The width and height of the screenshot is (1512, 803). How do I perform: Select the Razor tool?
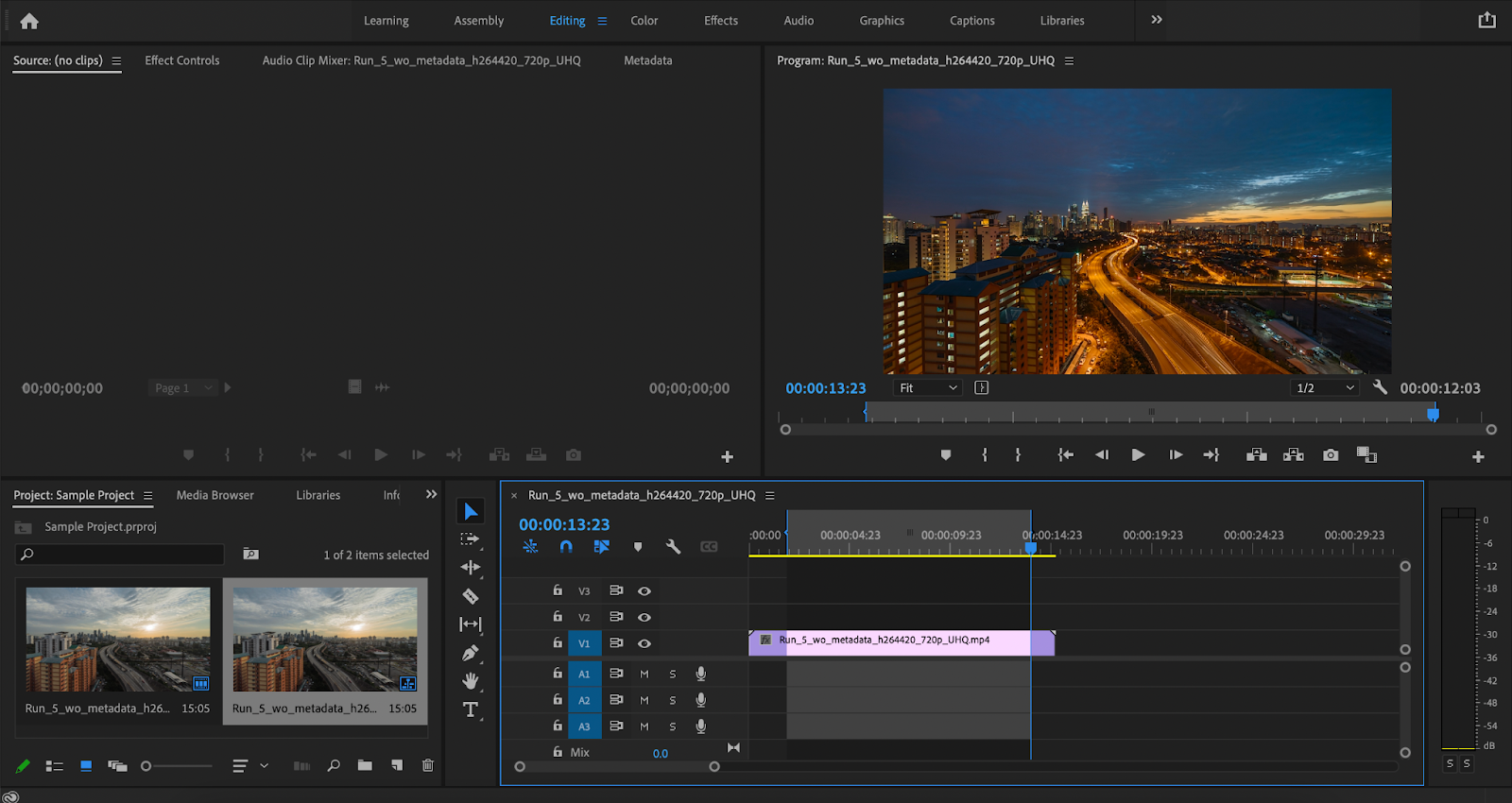(470, 596)
